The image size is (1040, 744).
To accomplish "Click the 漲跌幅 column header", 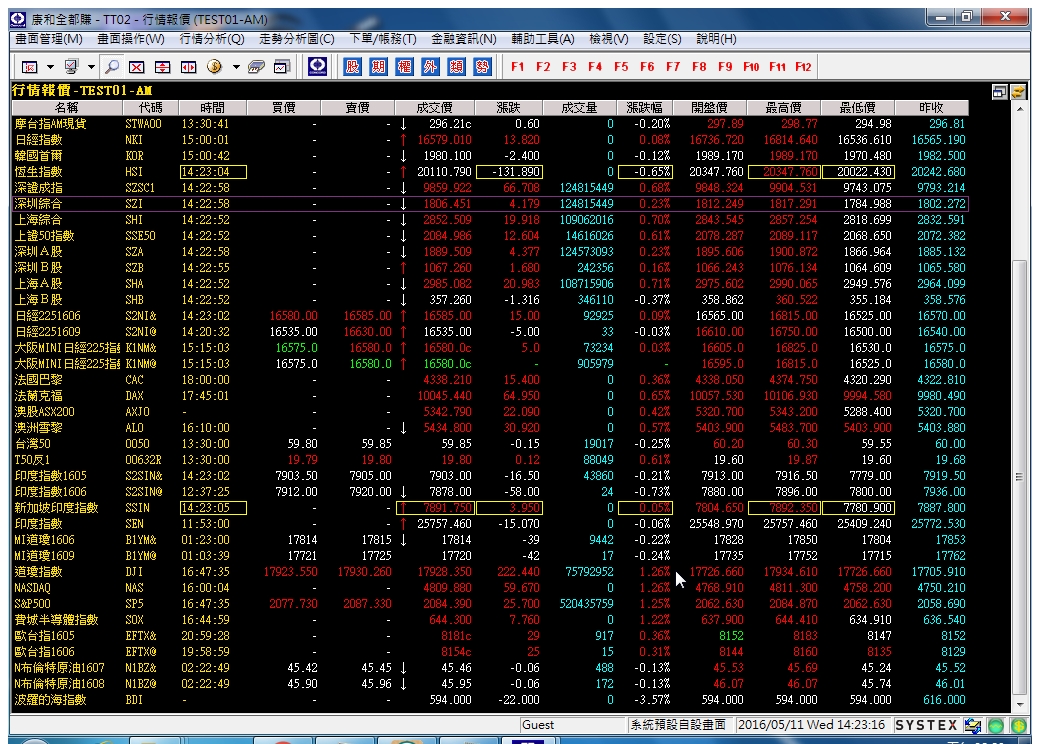I will (644, 107).
